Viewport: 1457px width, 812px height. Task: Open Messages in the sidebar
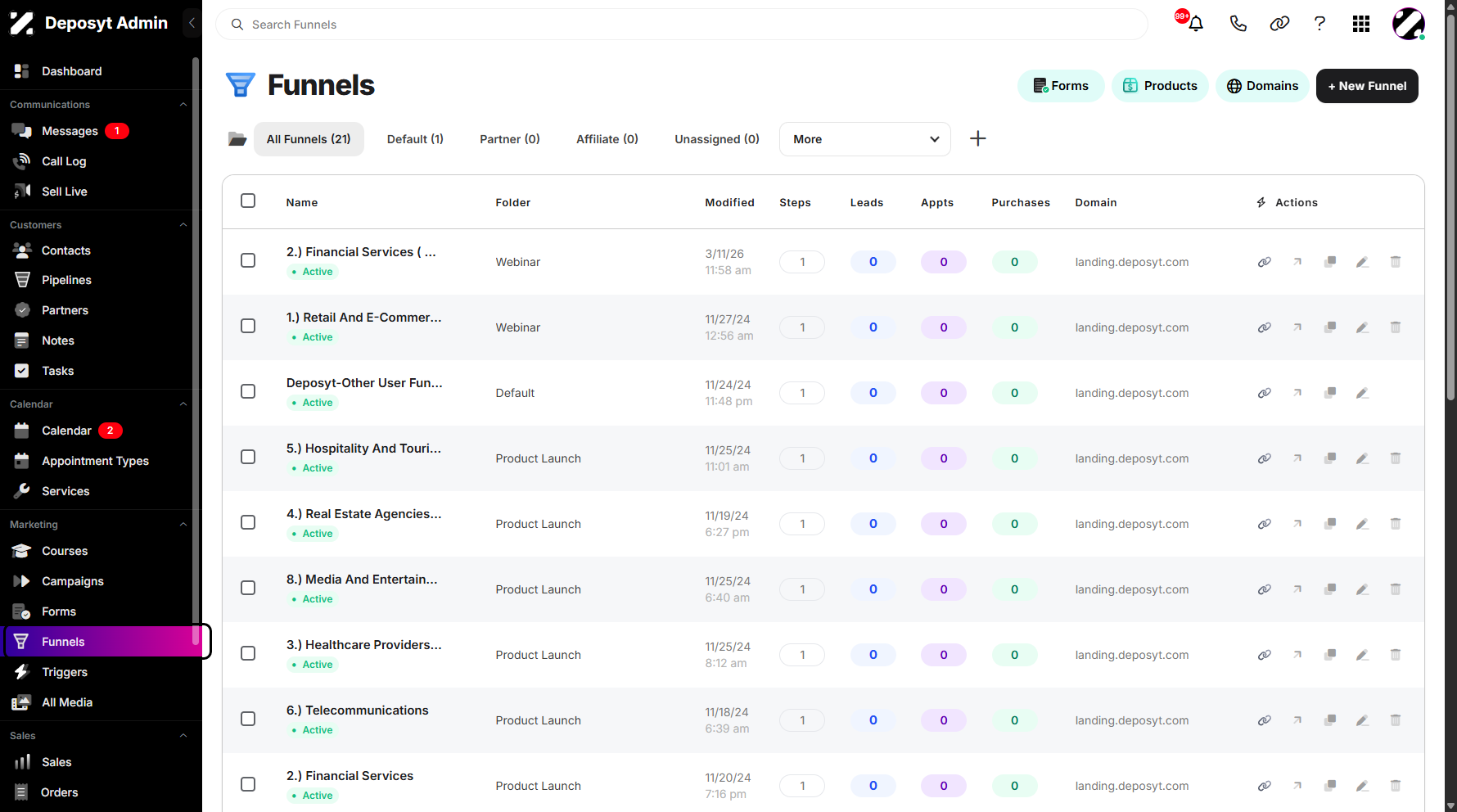click(70, 131)
